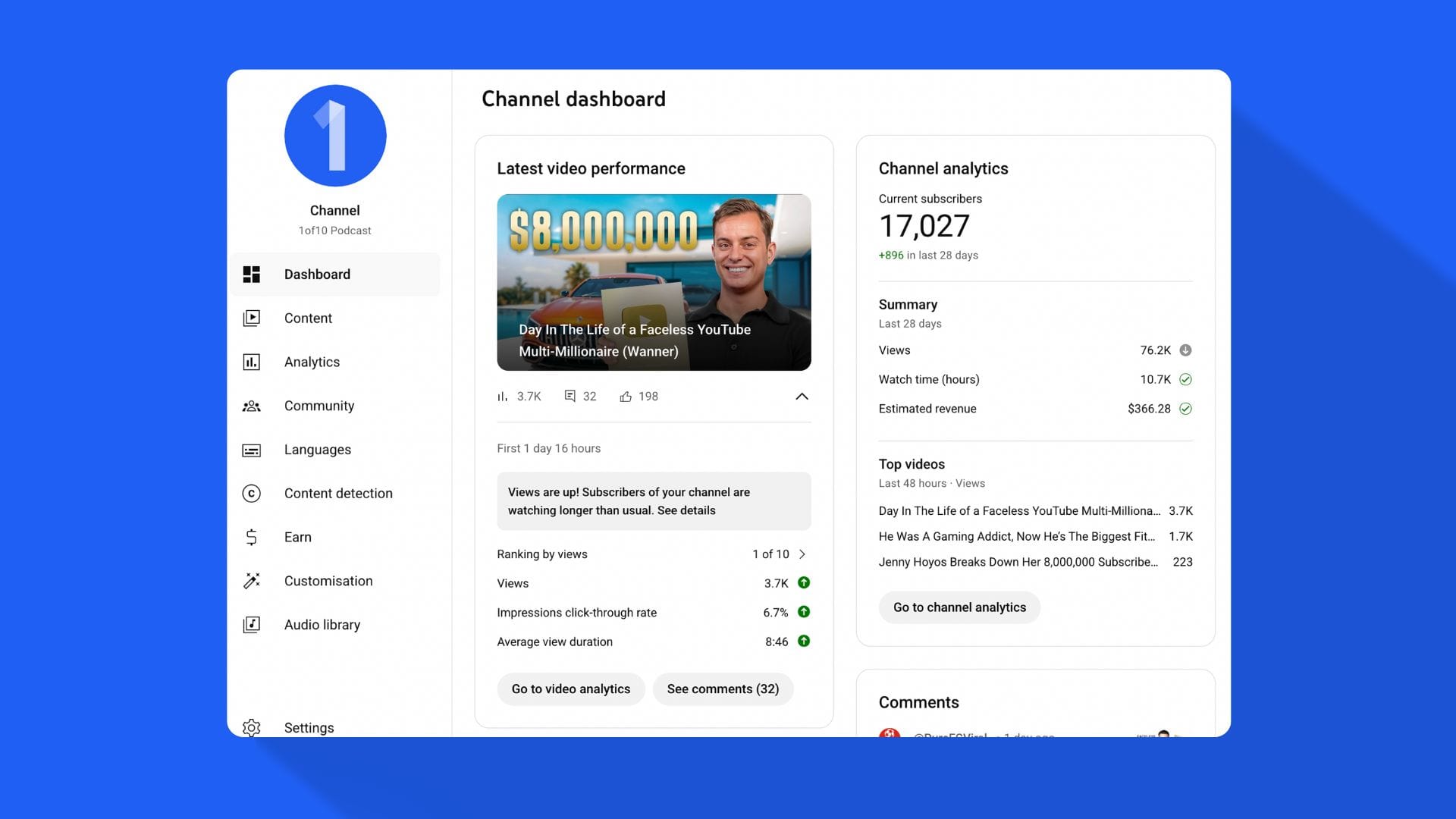The image size is (1456, 819).
Task: Open the See details link
Action: (686, 511)
